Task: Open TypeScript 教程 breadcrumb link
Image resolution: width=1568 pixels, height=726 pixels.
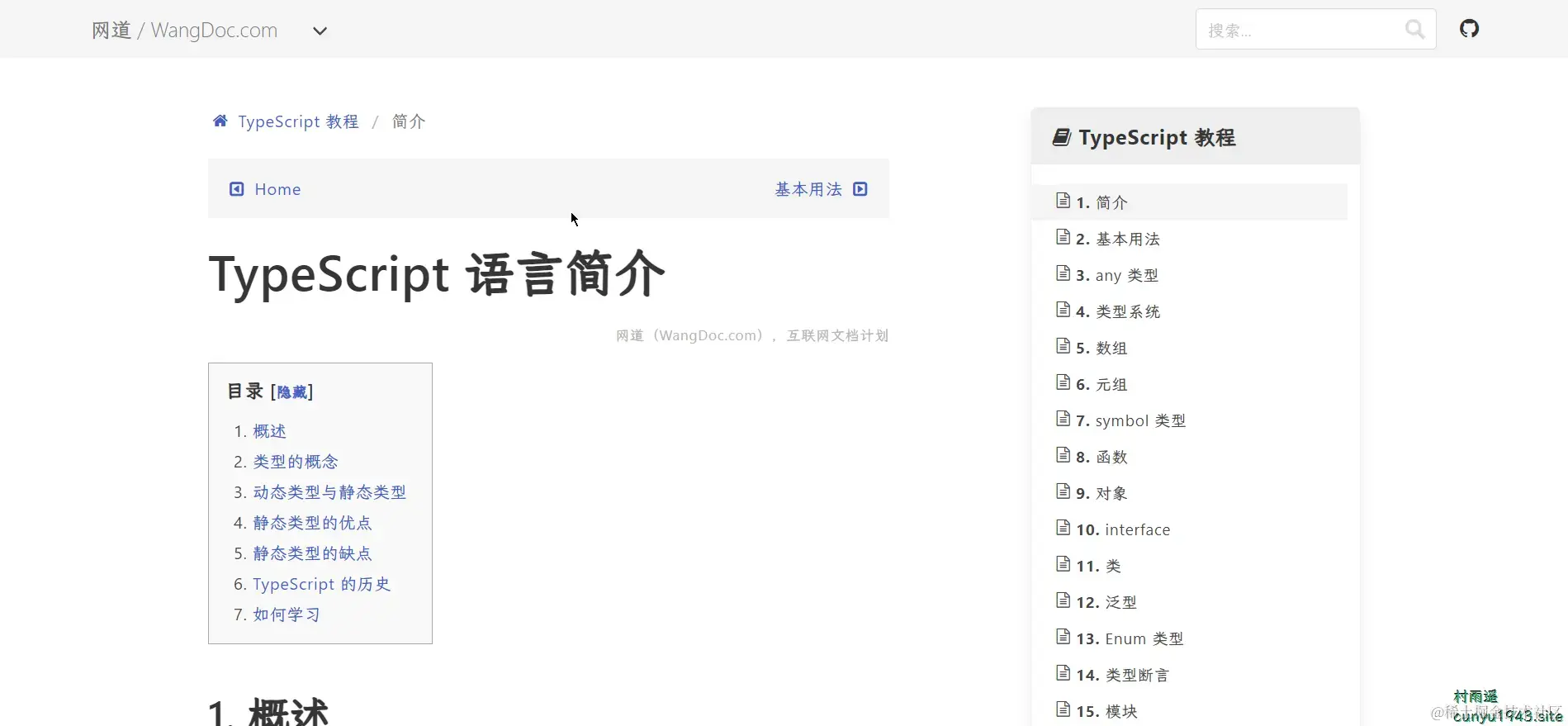Action: [x=298, y=121]
